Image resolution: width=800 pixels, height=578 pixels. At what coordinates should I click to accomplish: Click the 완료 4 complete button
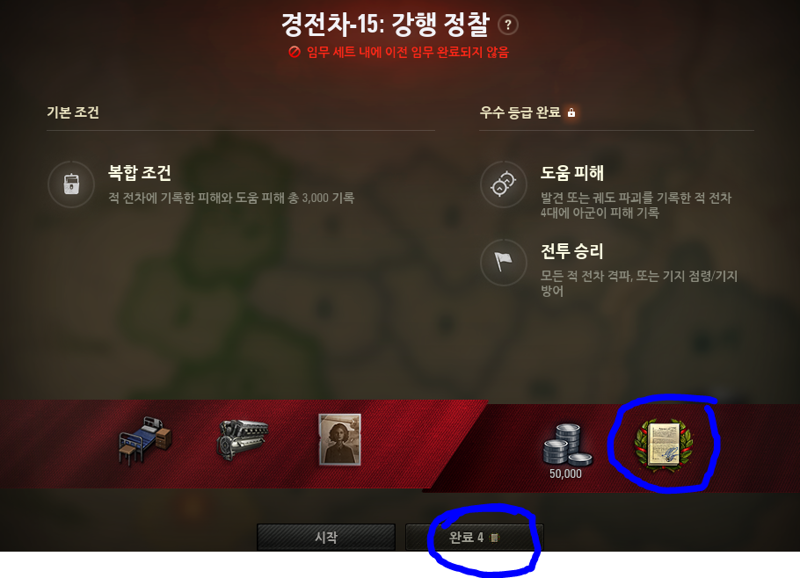(x=474, y=537)
